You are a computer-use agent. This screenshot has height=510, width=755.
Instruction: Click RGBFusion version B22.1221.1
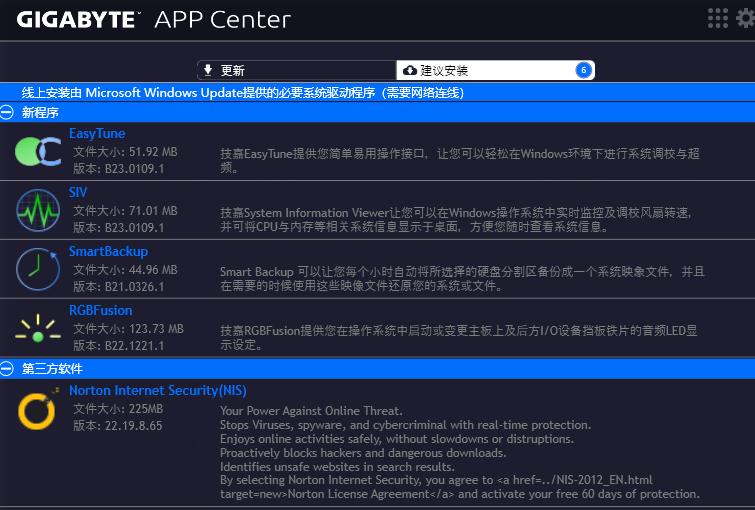118,345
